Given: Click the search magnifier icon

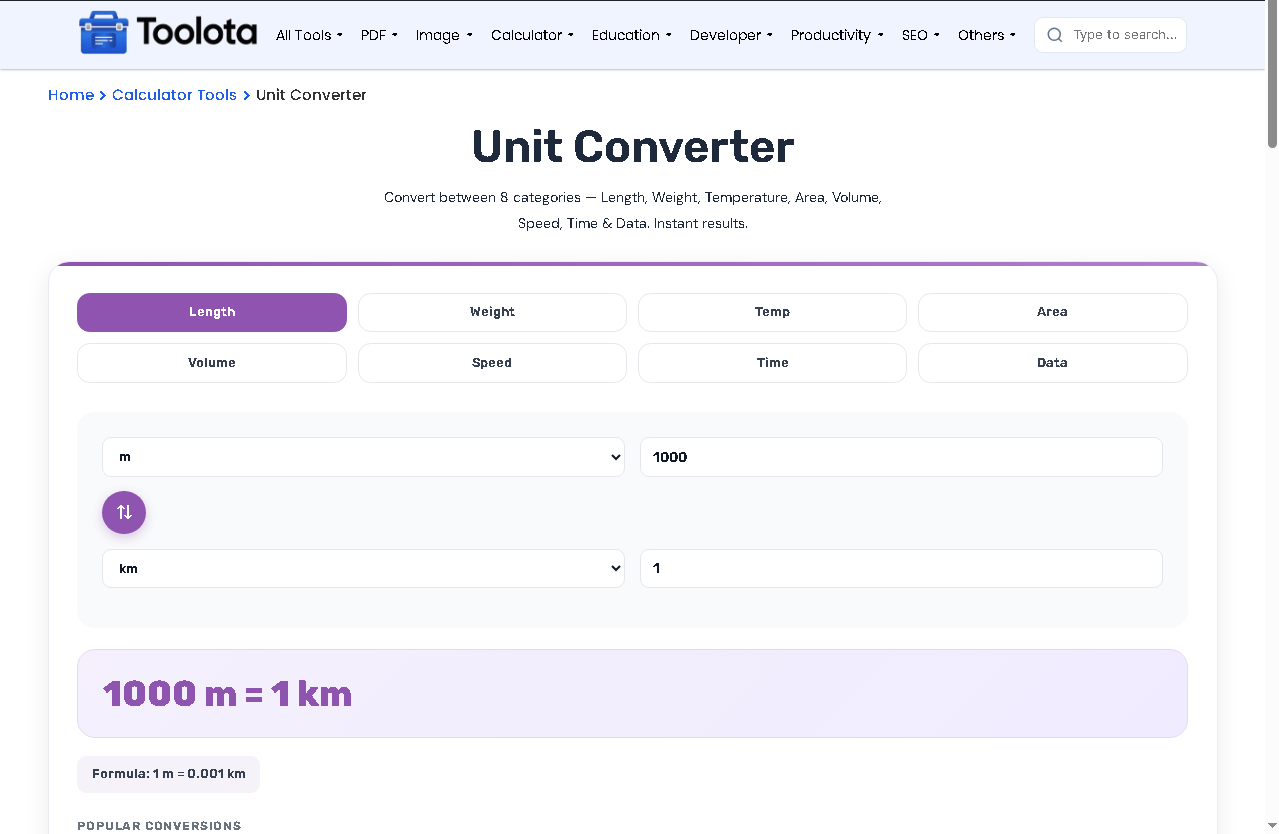Looking at the screenshot, I should tap(1054, 35).
